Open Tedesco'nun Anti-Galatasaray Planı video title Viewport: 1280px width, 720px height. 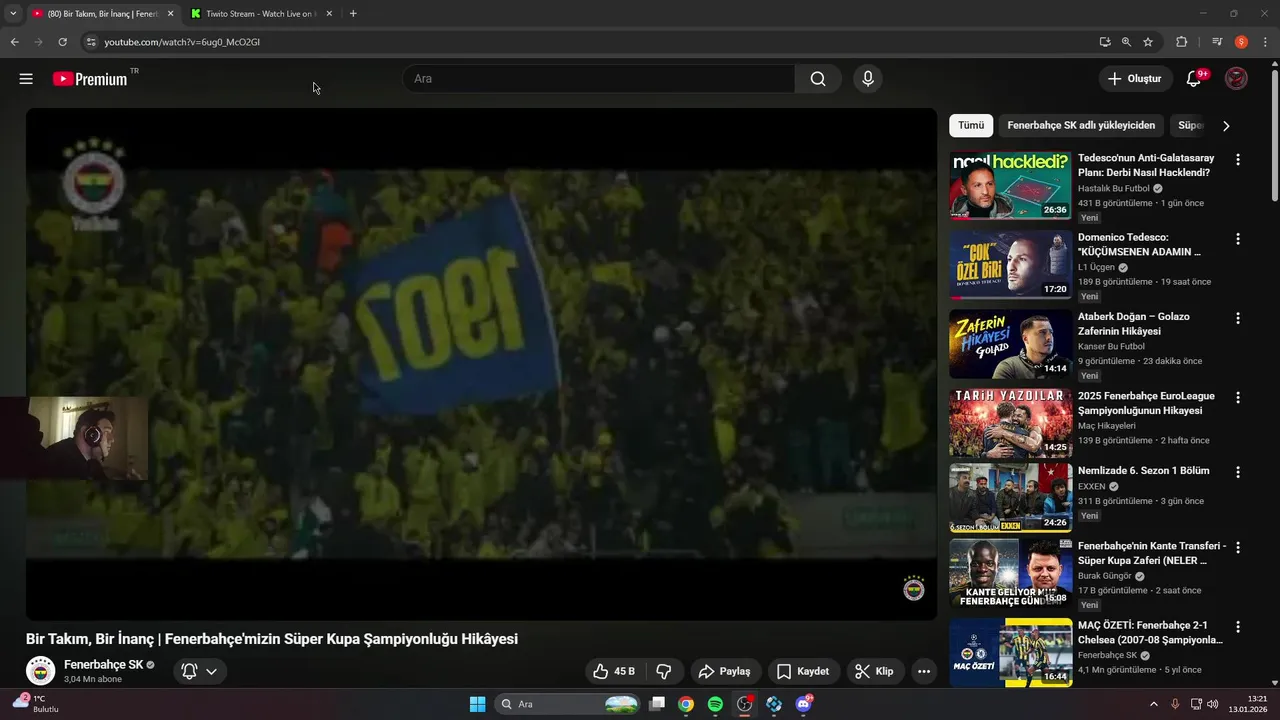[x=1146, y=165]
